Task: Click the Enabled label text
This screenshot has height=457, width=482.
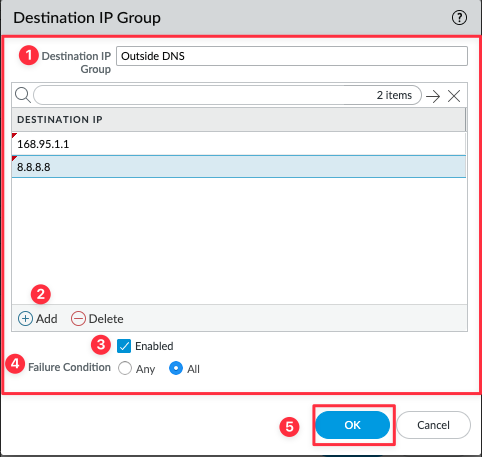Action: (x=154, y=346)
